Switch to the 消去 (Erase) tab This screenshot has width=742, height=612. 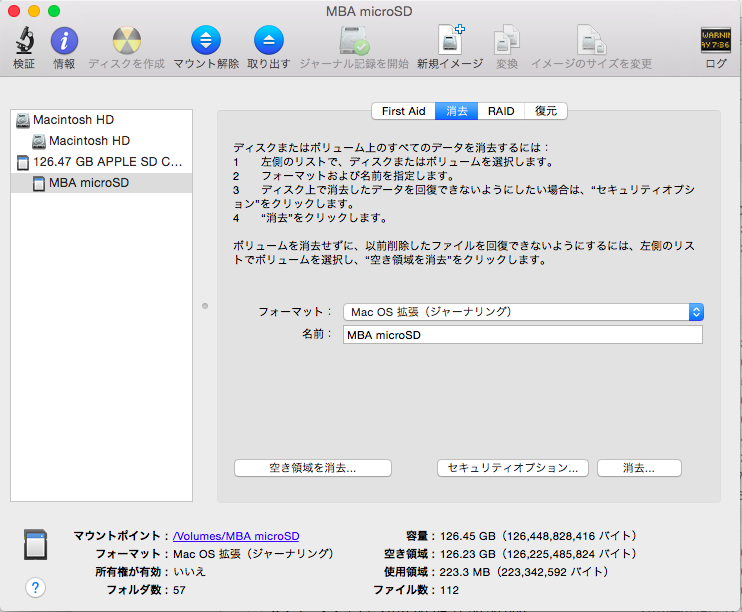[457, 111]
